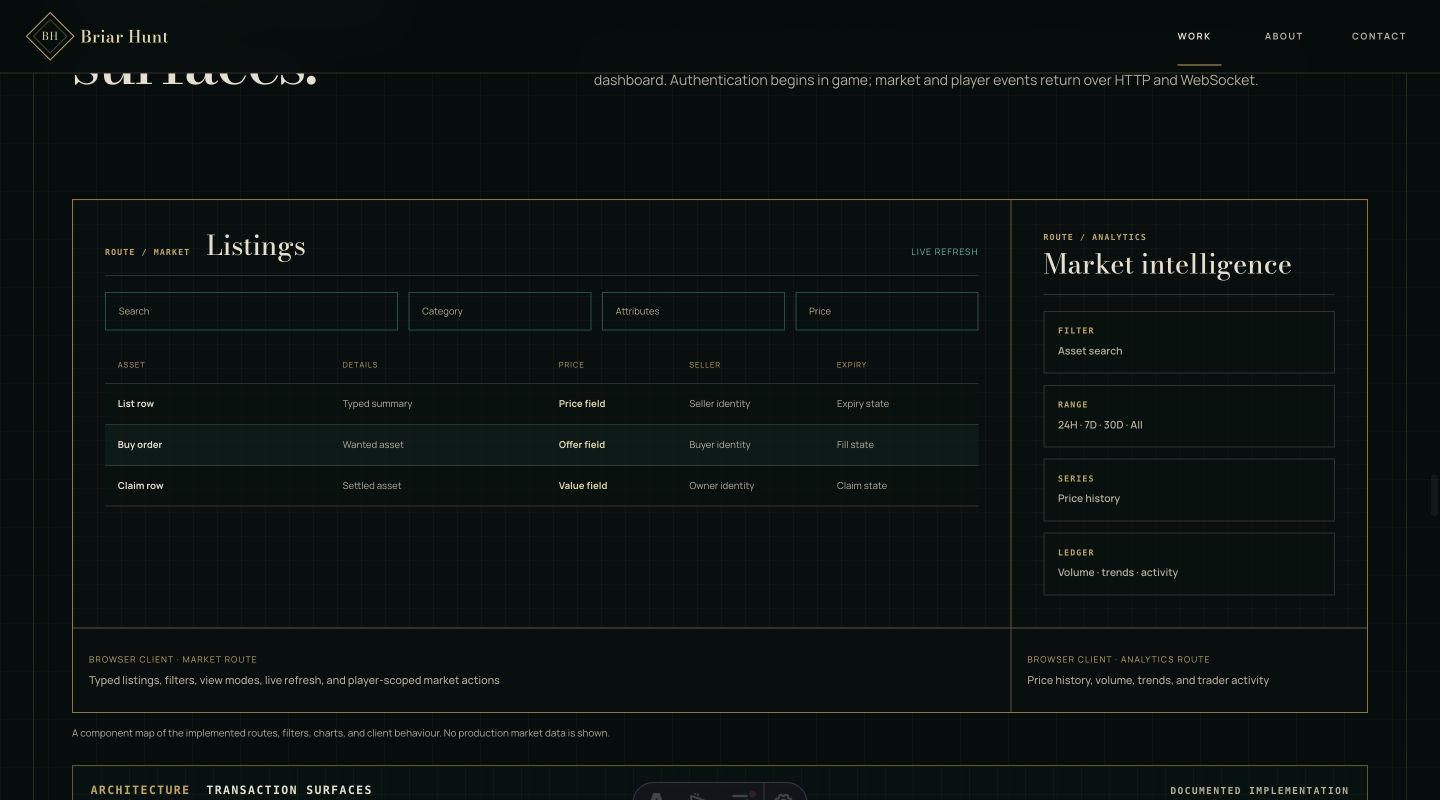1440x800 pixels.
Task: Open the Contact nav item
Action: tap(1379, 36)
